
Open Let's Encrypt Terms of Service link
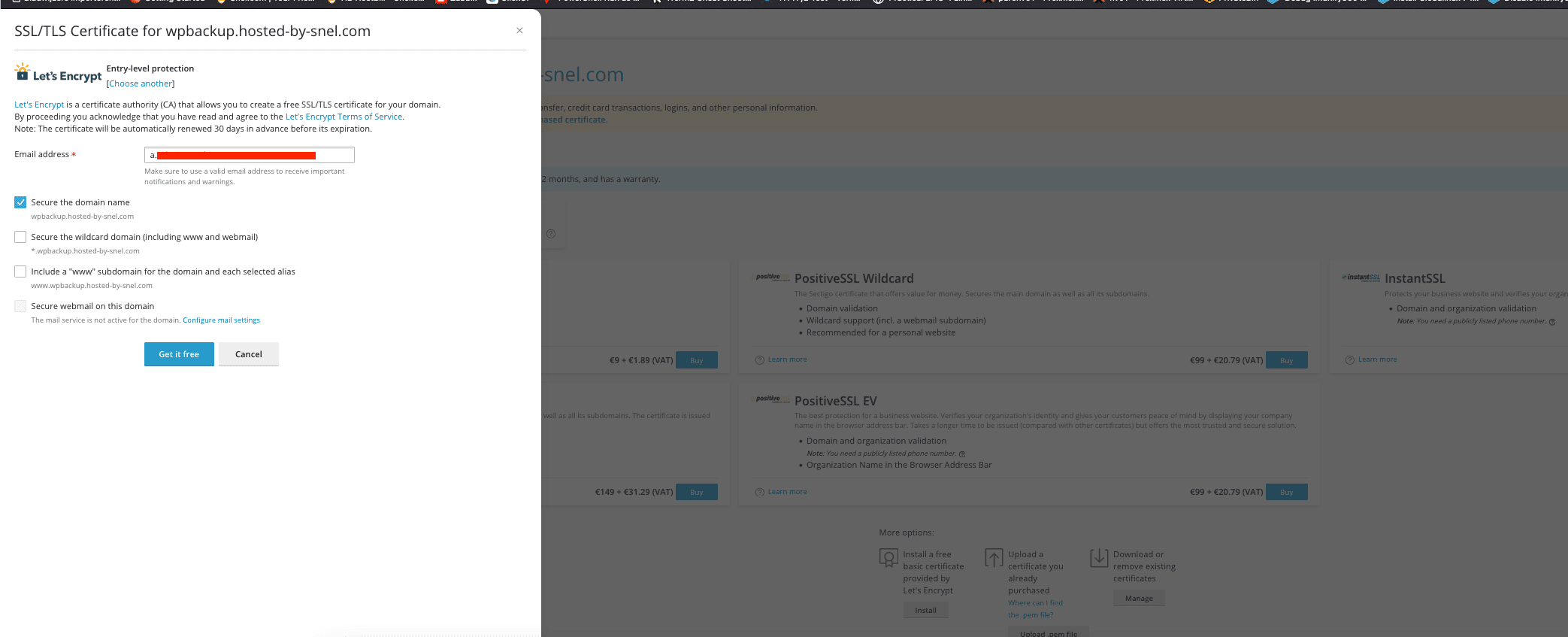pos(344,117)
